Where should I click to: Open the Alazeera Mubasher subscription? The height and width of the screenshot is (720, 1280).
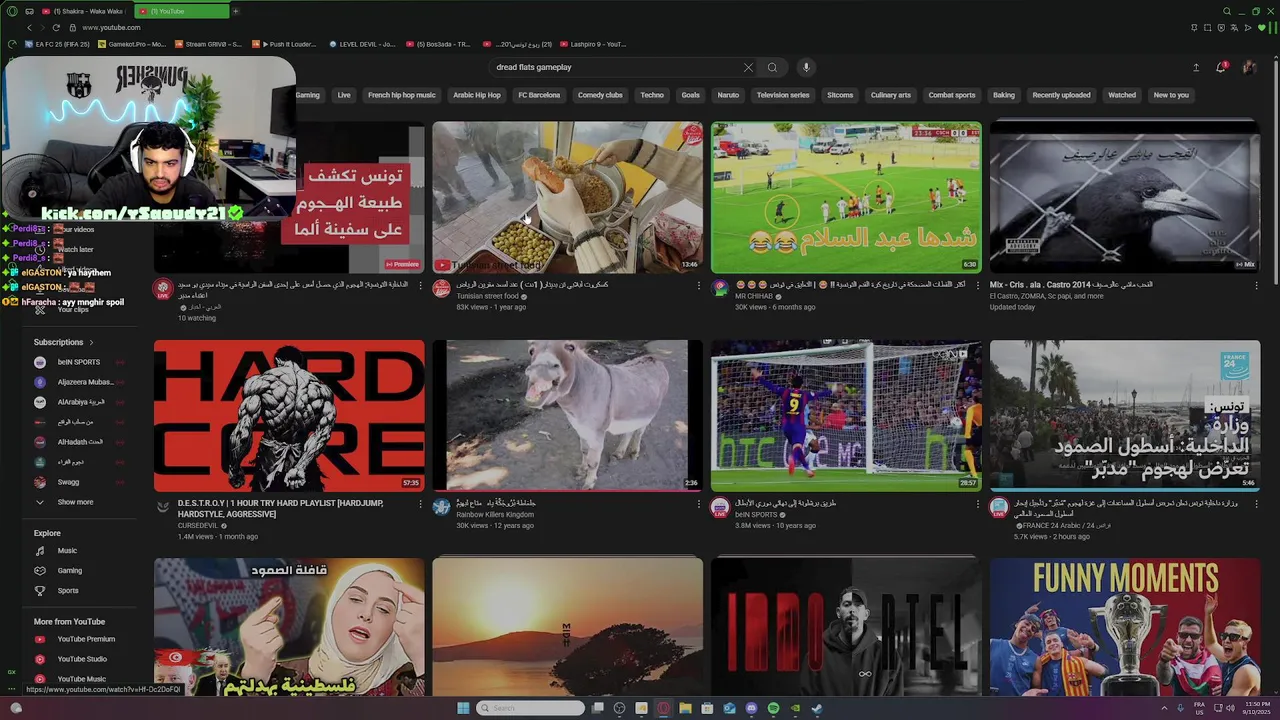[78, 382]
